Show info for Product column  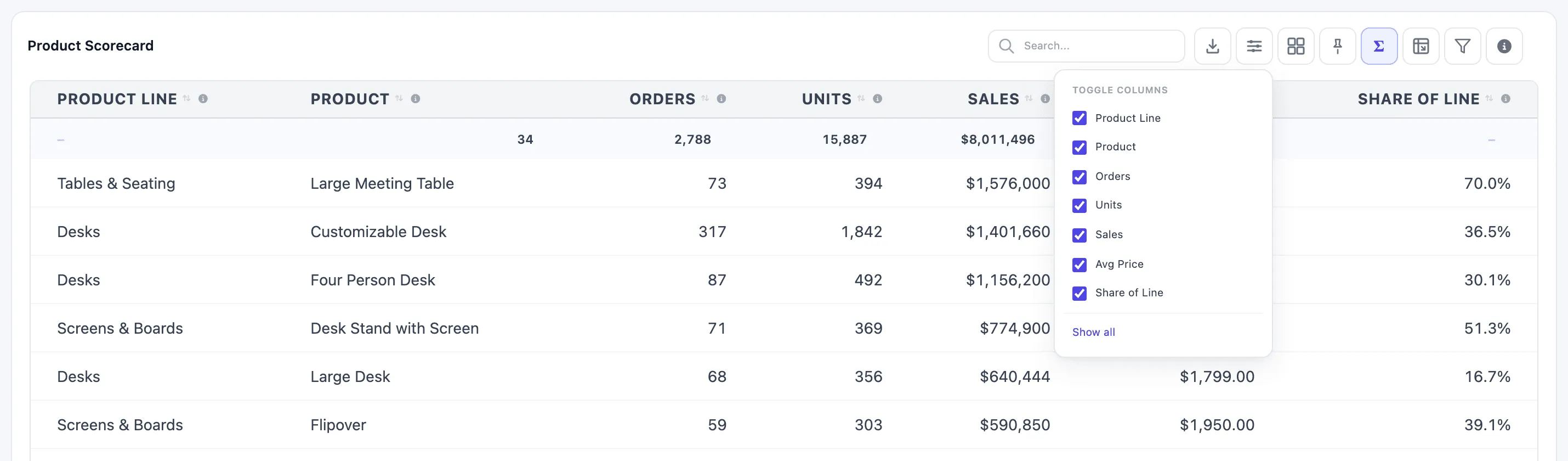click(x=415, y=99)
